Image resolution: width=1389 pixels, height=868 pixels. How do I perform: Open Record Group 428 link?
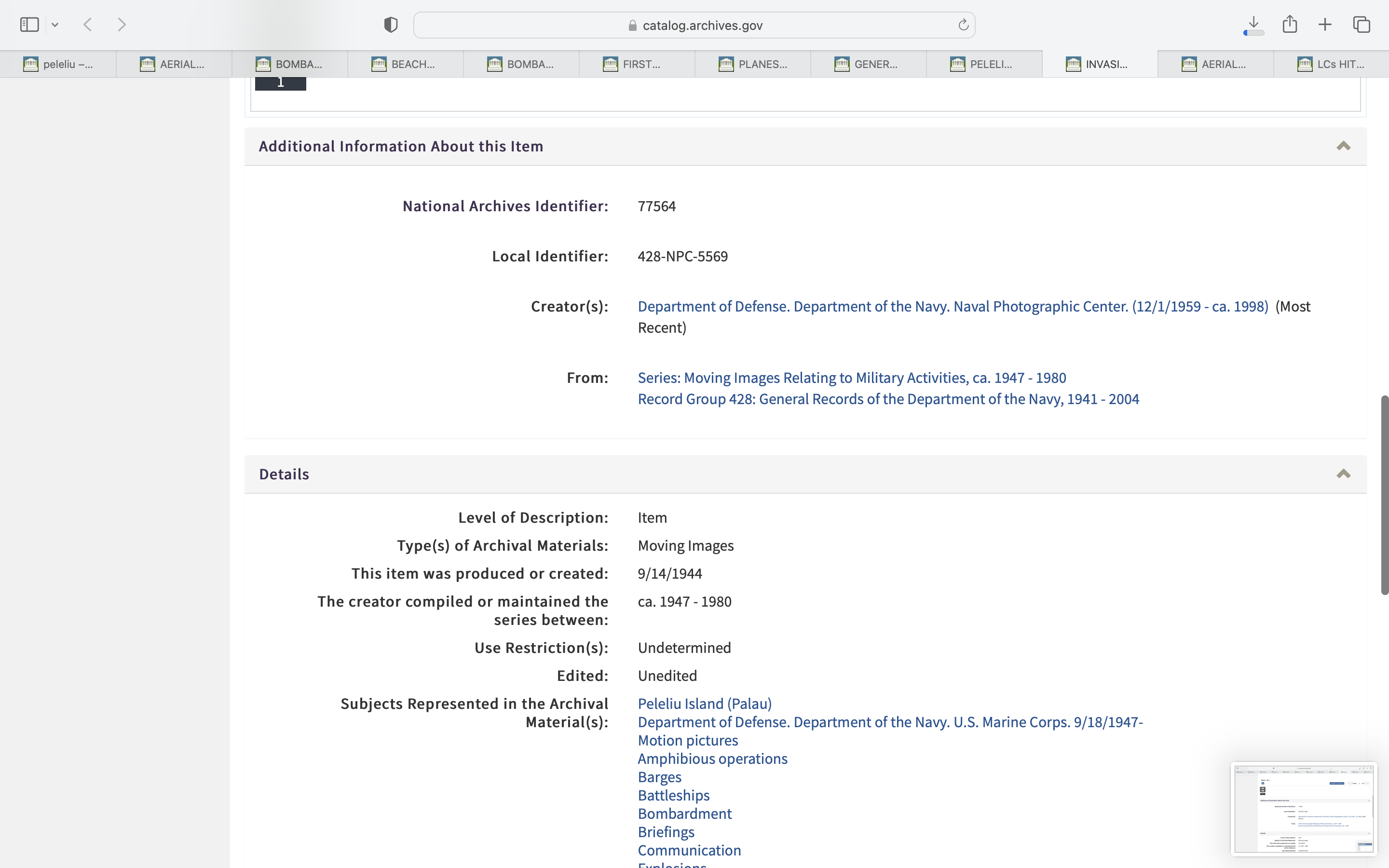coord(888,399)
